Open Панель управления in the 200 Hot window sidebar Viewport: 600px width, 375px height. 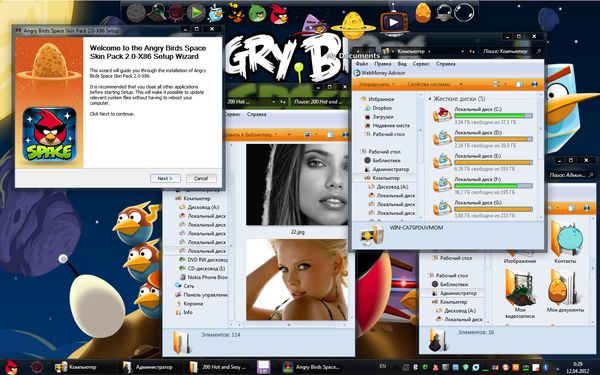point(201,295)
